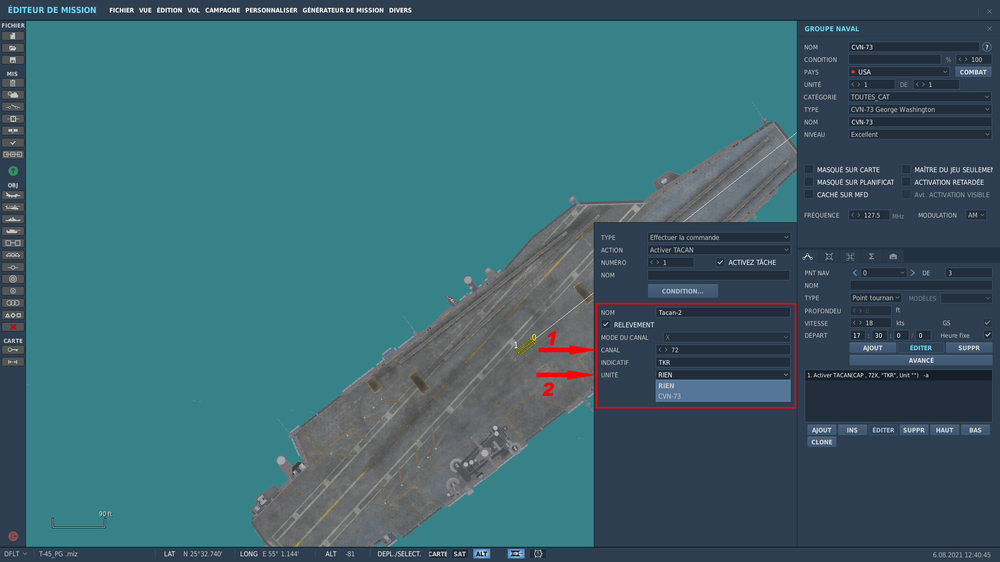Select the triangle-diamond-square shapes tool
Viewport: 1000px width, 562px height.
(x=13, y=315)
